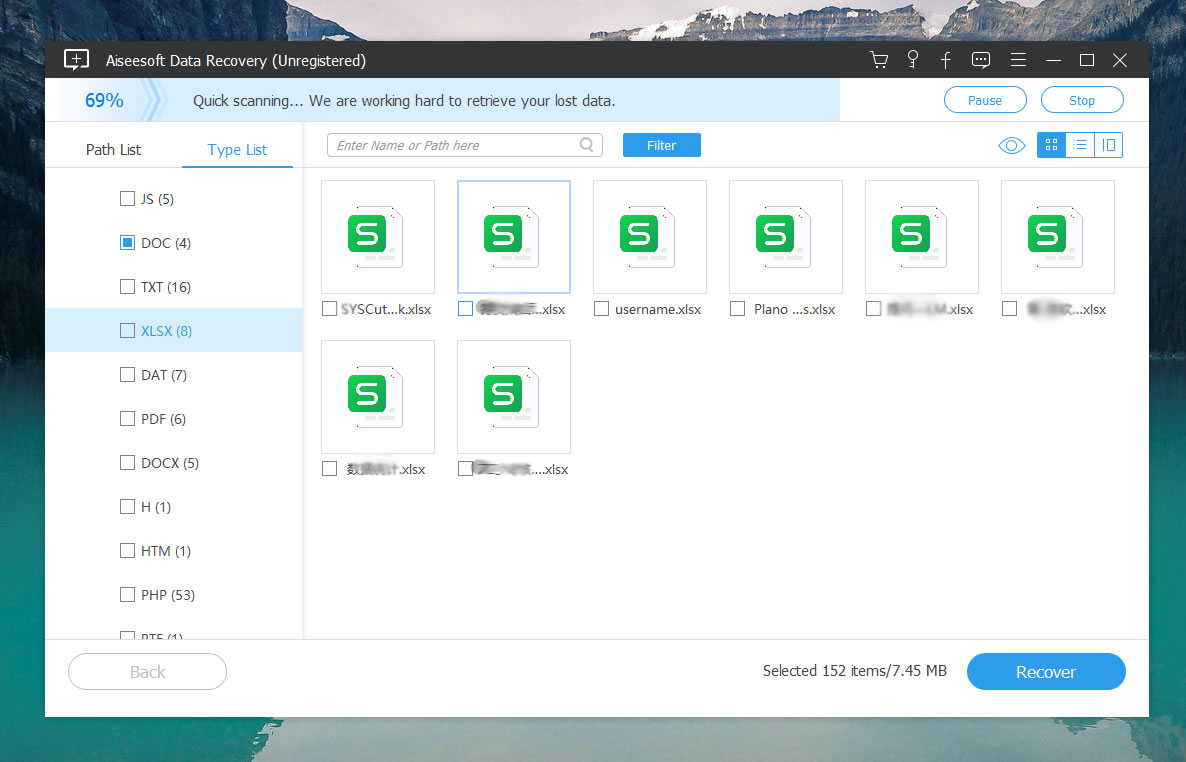Switch to content detail pane view

1109,146
